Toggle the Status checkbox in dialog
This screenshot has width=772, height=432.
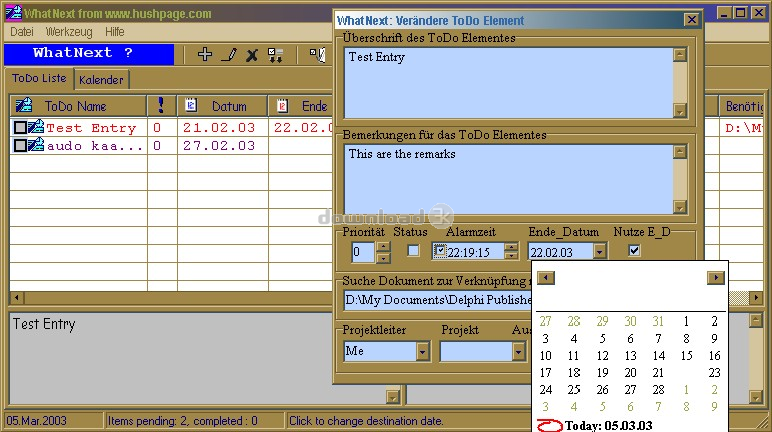click(x=413, y=250)
